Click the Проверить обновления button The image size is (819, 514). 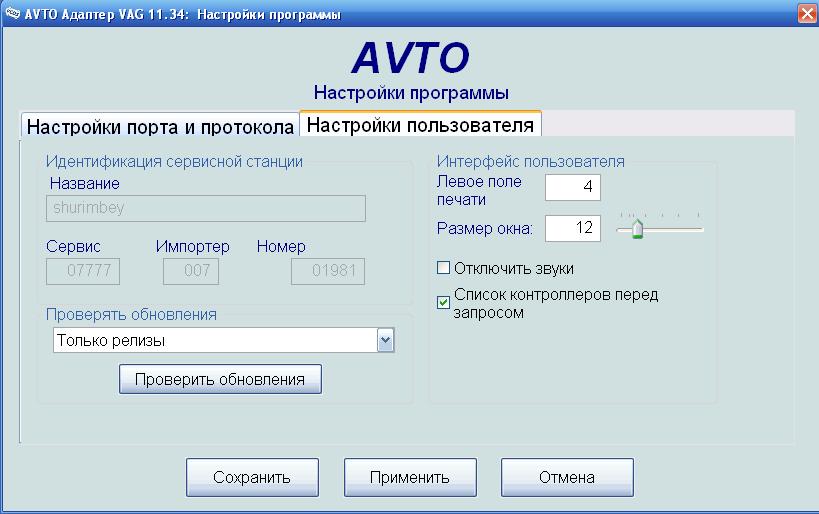(x=220, y=379)
